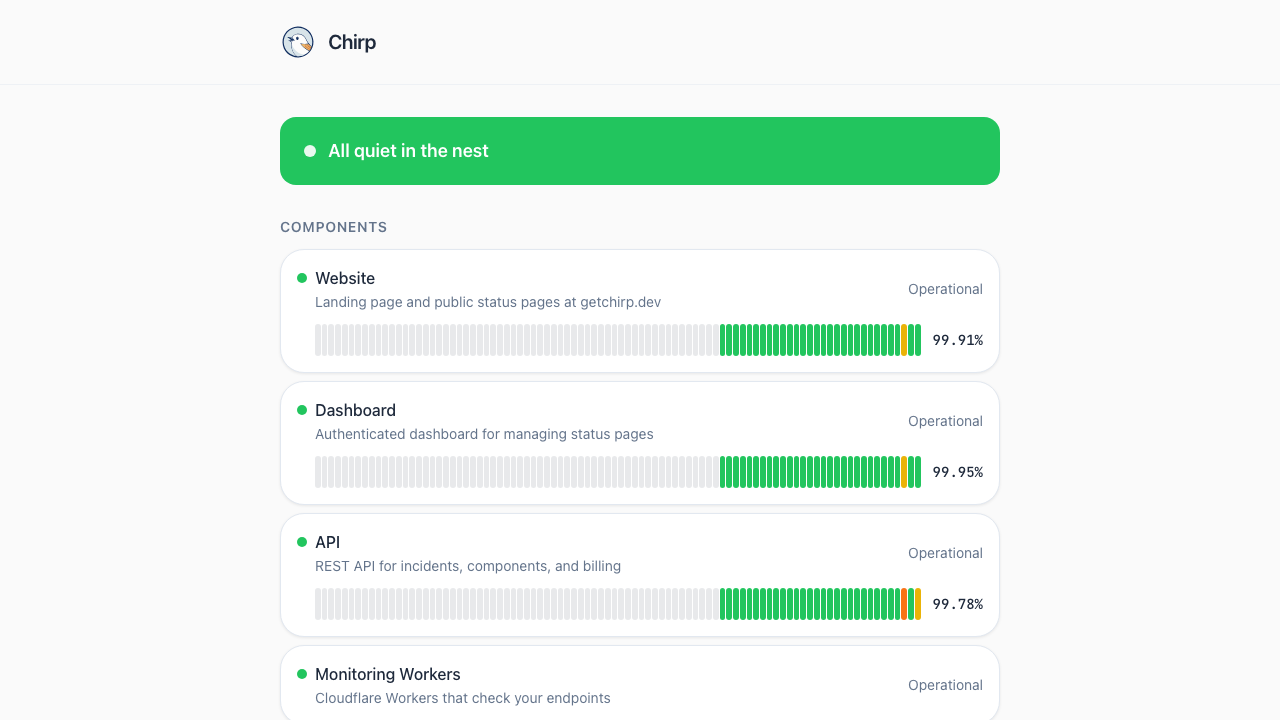The width and height of the screenshot is (1280, 720).
Task: Click the API component title
Action: (327, 542)
